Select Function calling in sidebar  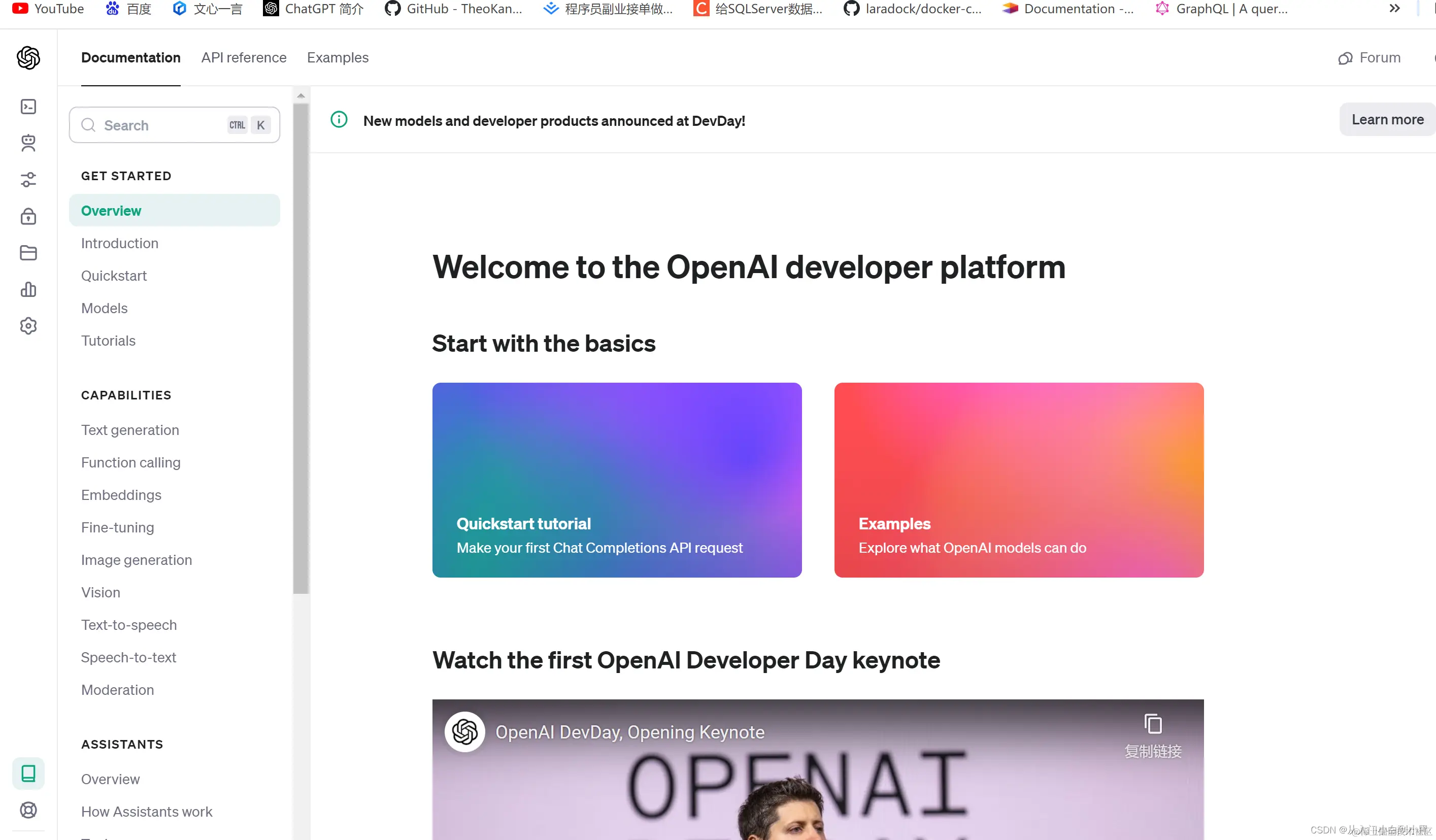[x=130, y=462]
